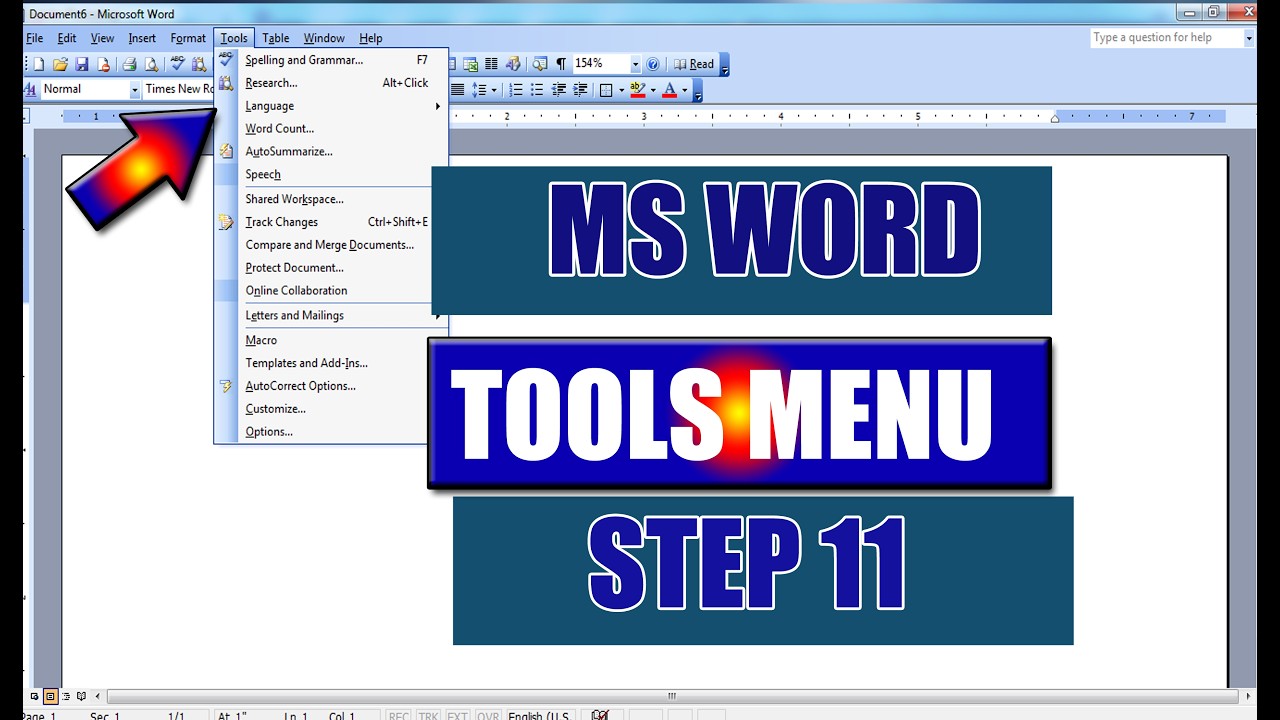Expand the Language submenu
Screen dimensions: 1280x720
pyautogui.click(x=331, y=106)
